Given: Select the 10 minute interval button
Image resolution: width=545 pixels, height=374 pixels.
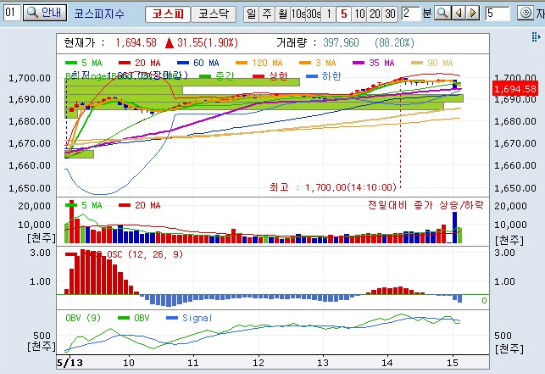Looking at the screenshot, I should 359,14.
